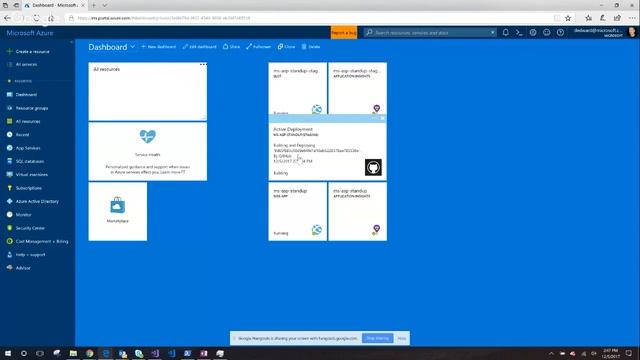Open portal settings gear icon
Viewport: 640px width, 360px height.
(533, 33)
